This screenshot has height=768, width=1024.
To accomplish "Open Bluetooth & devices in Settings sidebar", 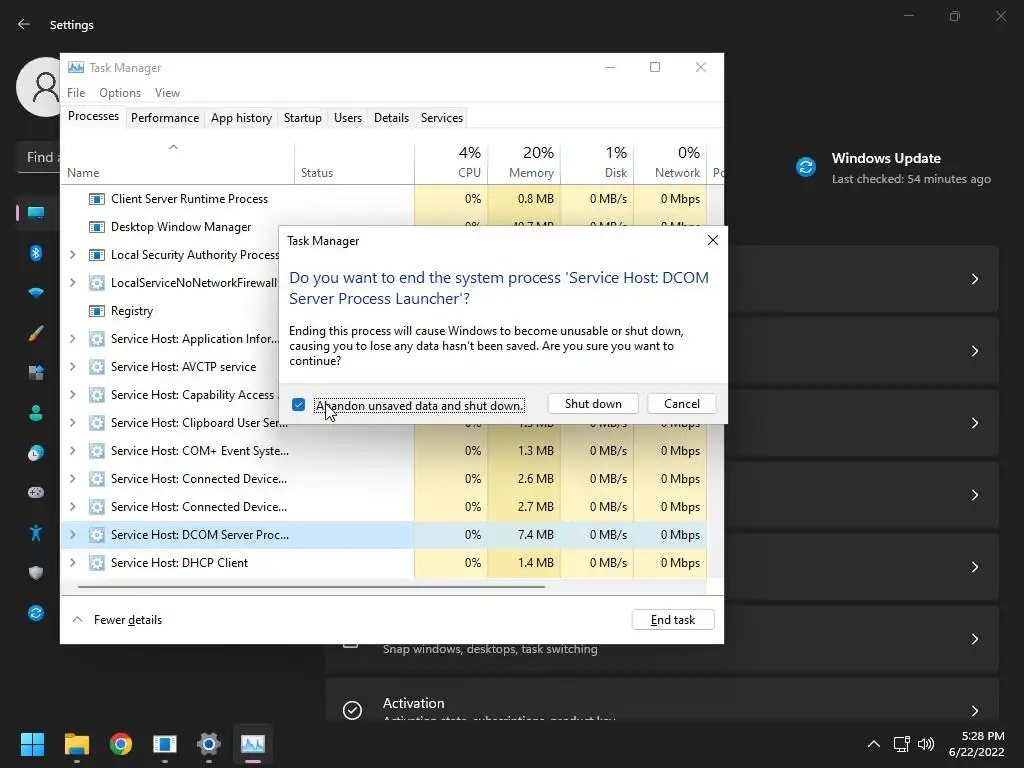I will pos(36,253).
